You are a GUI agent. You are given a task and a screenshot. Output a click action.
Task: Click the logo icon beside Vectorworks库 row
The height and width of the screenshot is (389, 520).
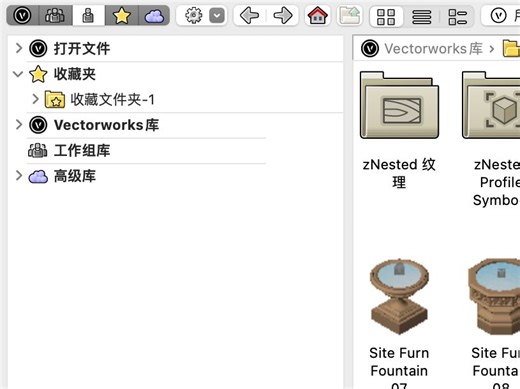point(38,125)
